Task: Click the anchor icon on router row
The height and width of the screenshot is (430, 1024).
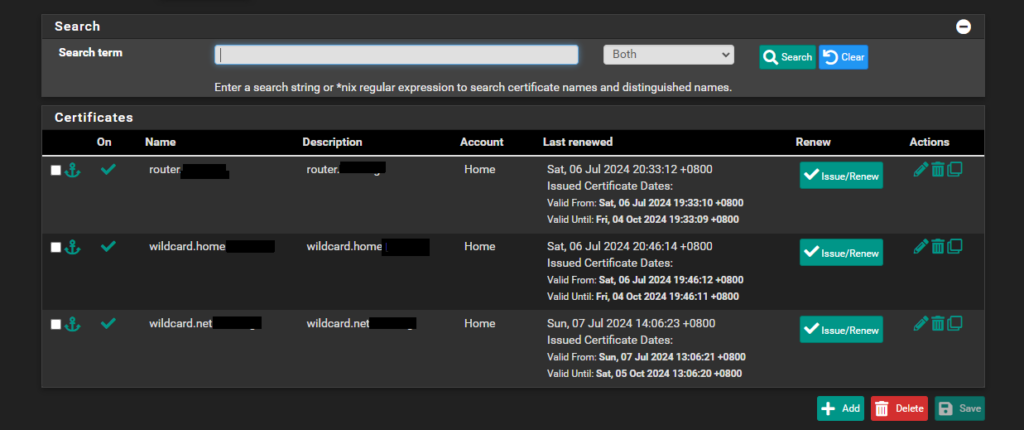Action: (x=72, y=171)
